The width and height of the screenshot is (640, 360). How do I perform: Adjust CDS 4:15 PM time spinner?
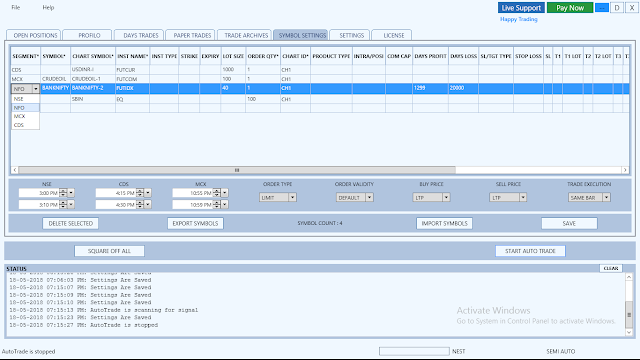140,193
